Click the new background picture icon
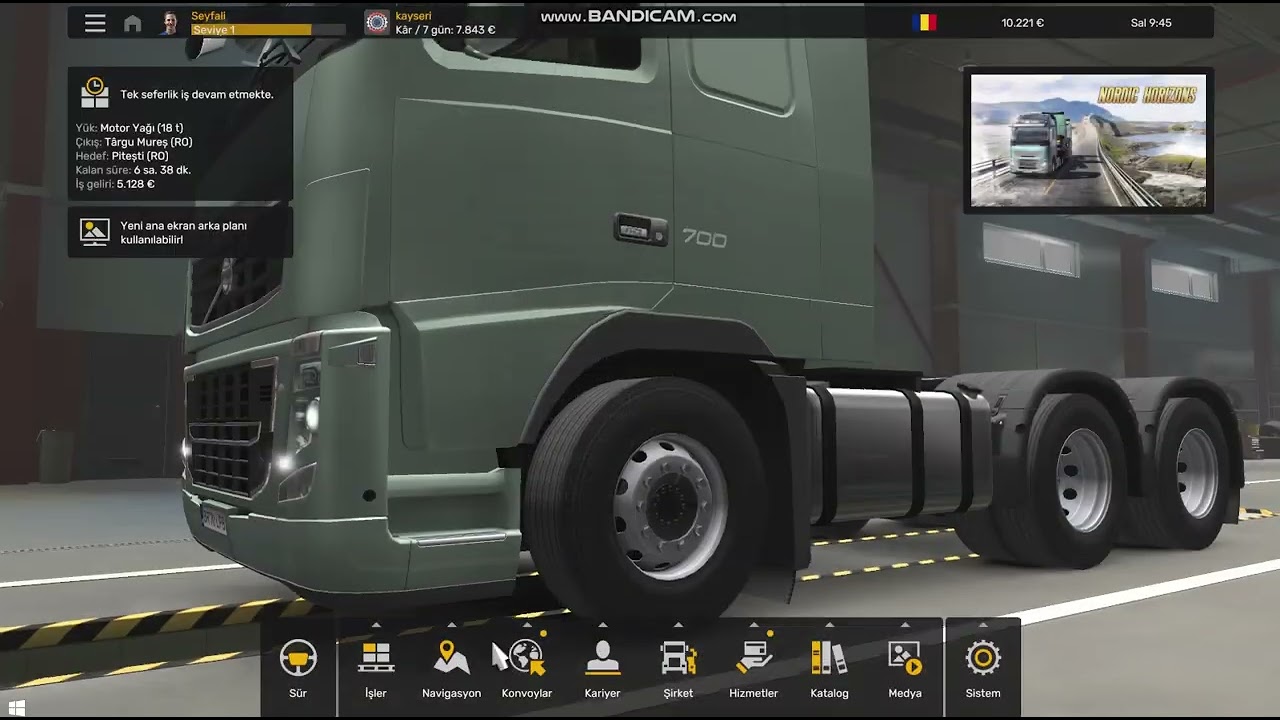This screenshot has width=1280, height=720. pos(95,232)
